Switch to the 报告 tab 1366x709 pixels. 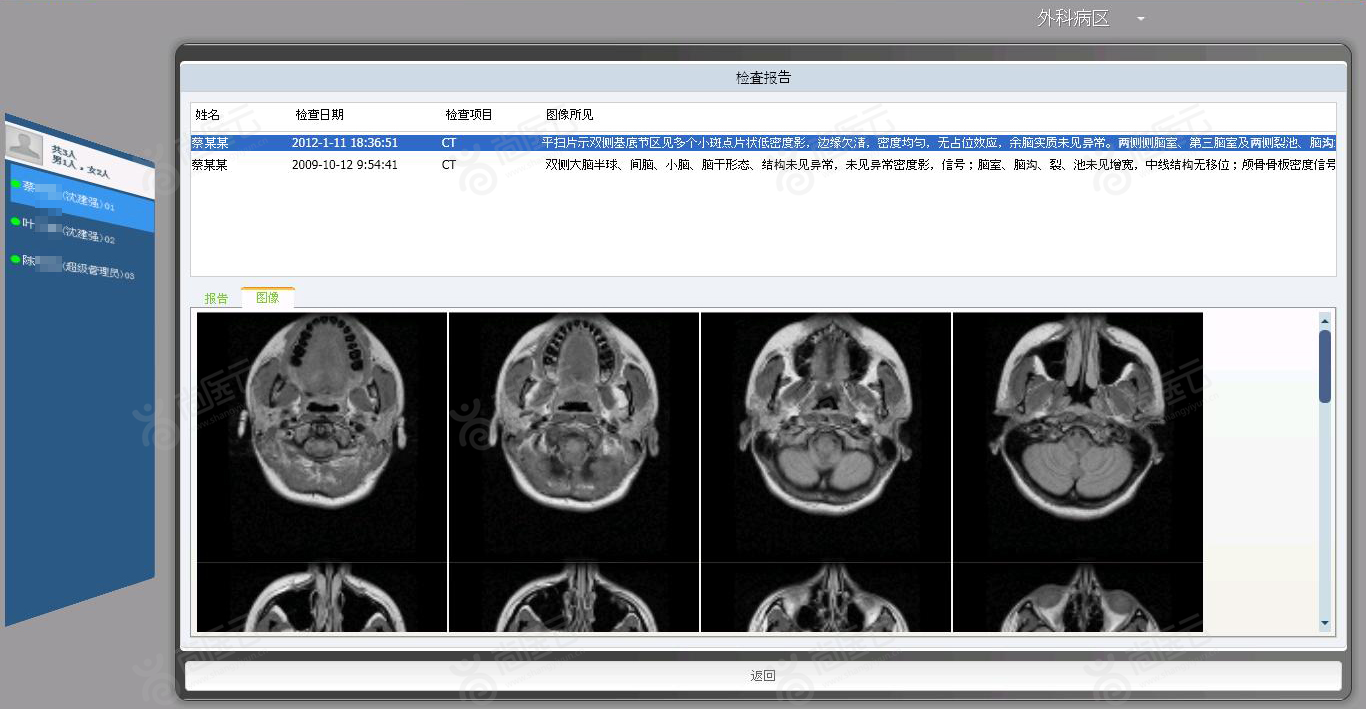pyautogui.click(x=216, y=298)
